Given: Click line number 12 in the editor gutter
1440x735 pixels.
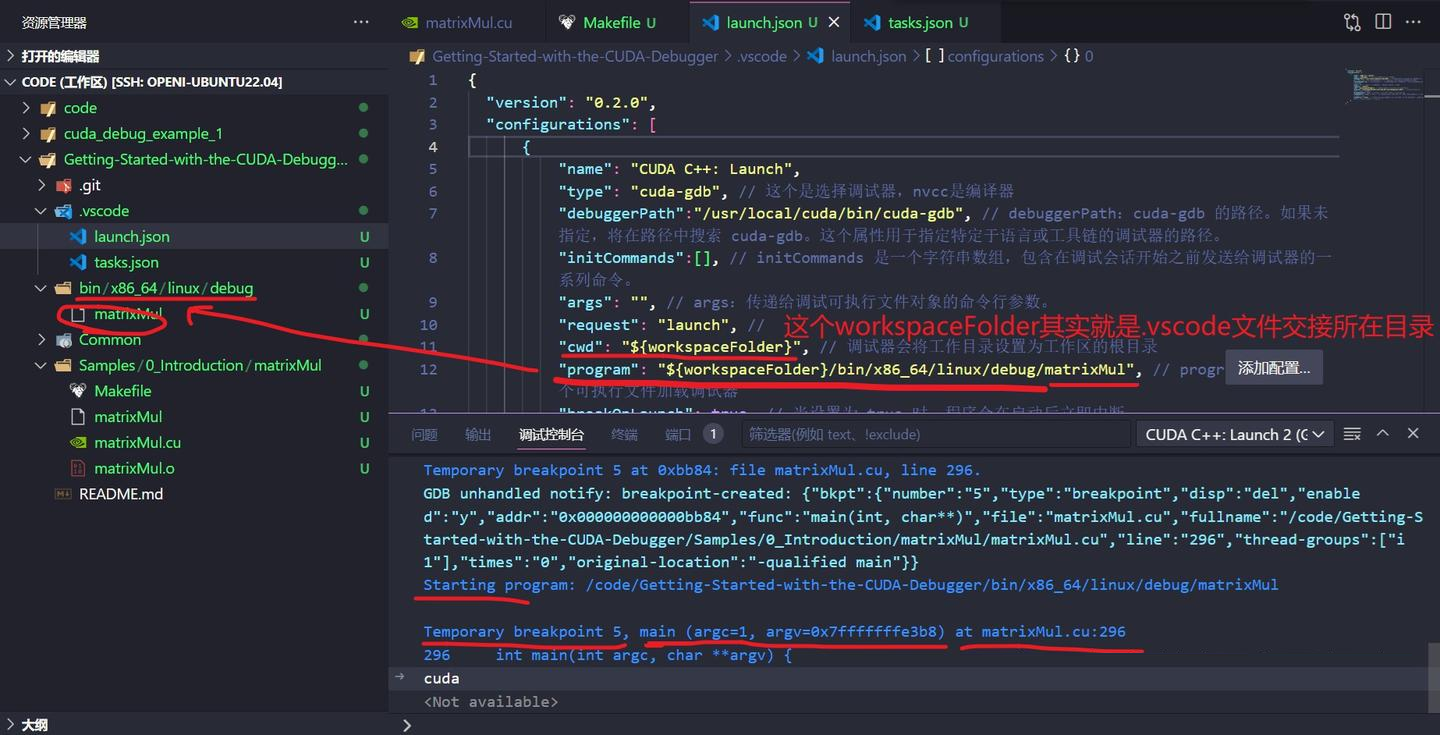Looking at the screenshot, I should tap(428, 369).
